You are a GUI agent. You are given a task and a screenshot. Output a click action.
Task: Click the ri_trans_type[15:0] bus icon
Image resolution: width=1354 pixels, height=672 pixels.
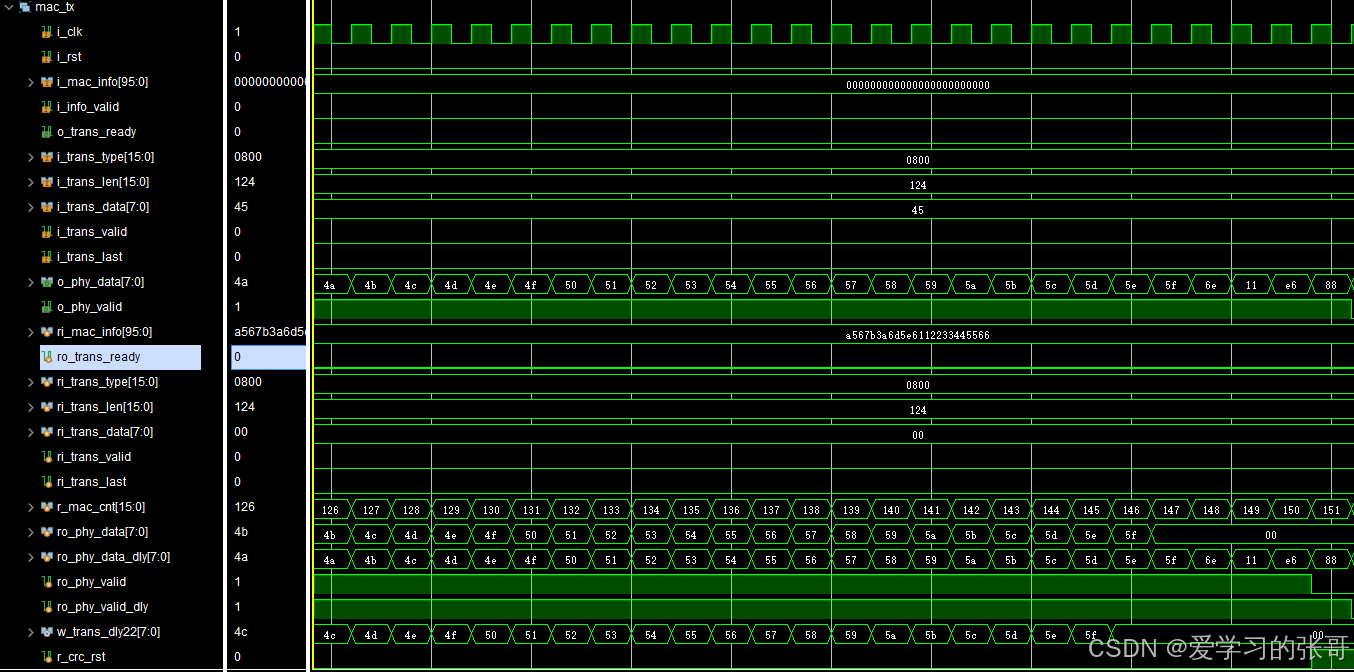tap(46, 382)
